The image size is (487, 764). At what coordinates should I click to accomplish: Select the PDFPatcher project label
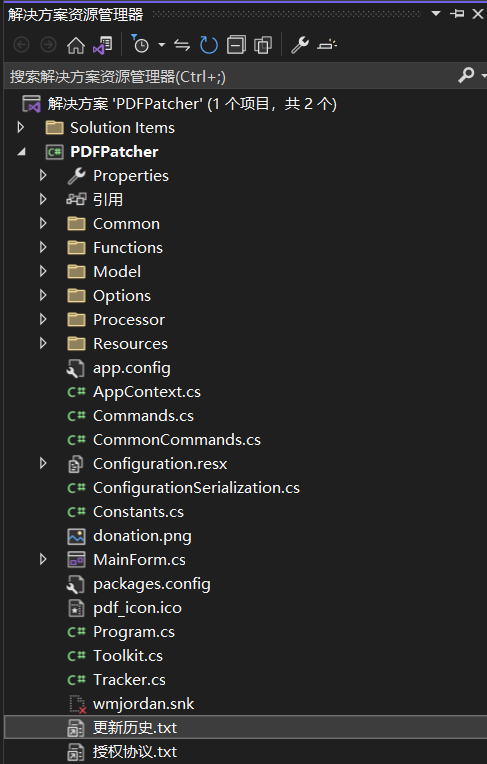pyautogui.click(x=114, y=152)
